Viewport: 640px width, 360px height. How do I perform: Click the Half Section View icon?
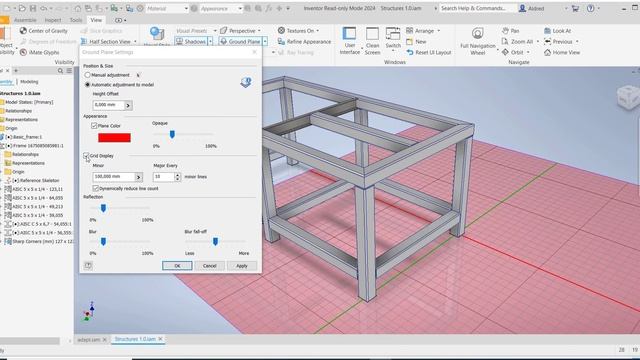(84, 41)
